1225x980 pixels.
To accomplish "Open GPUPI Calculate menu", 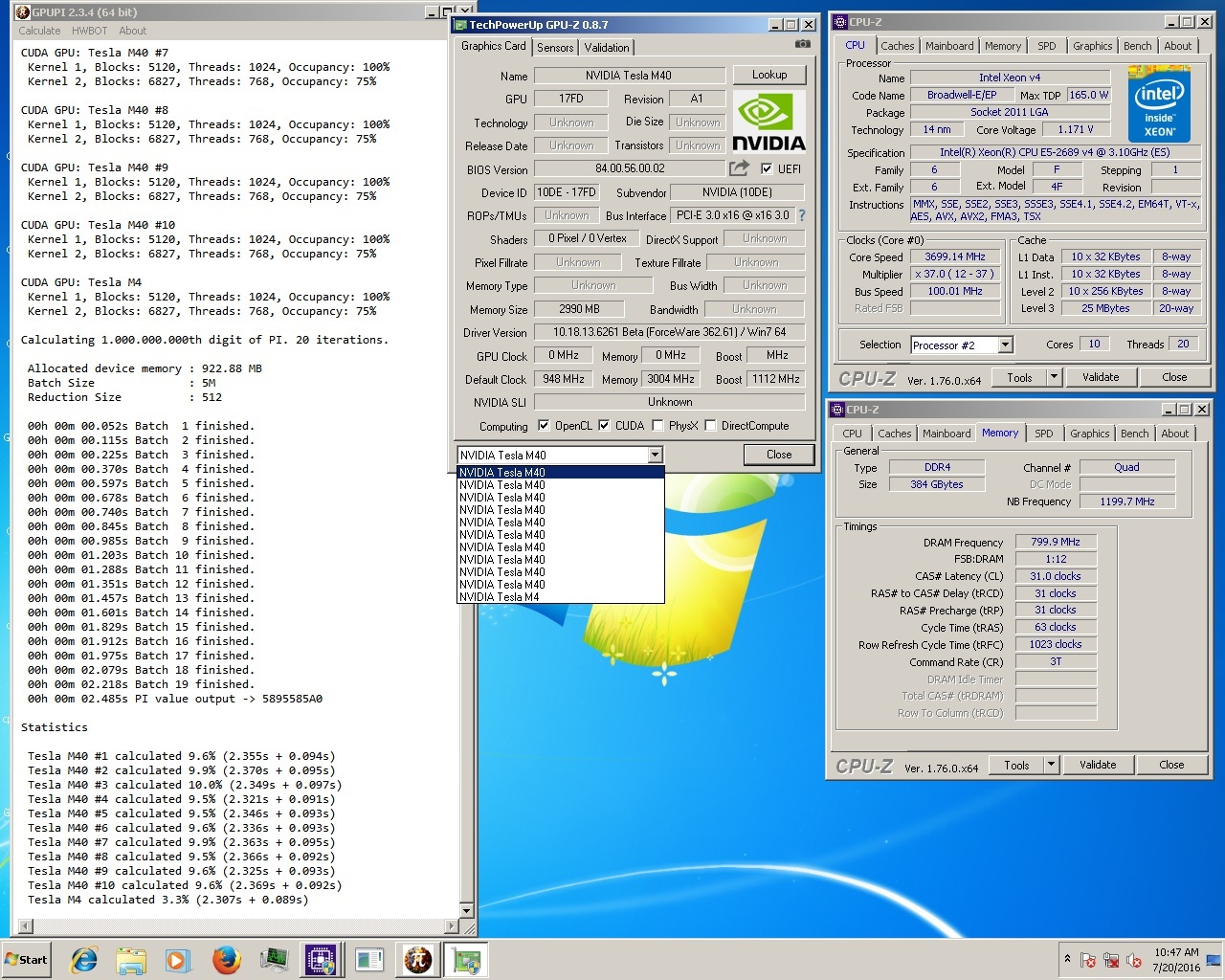I will (x=39, y=31).
